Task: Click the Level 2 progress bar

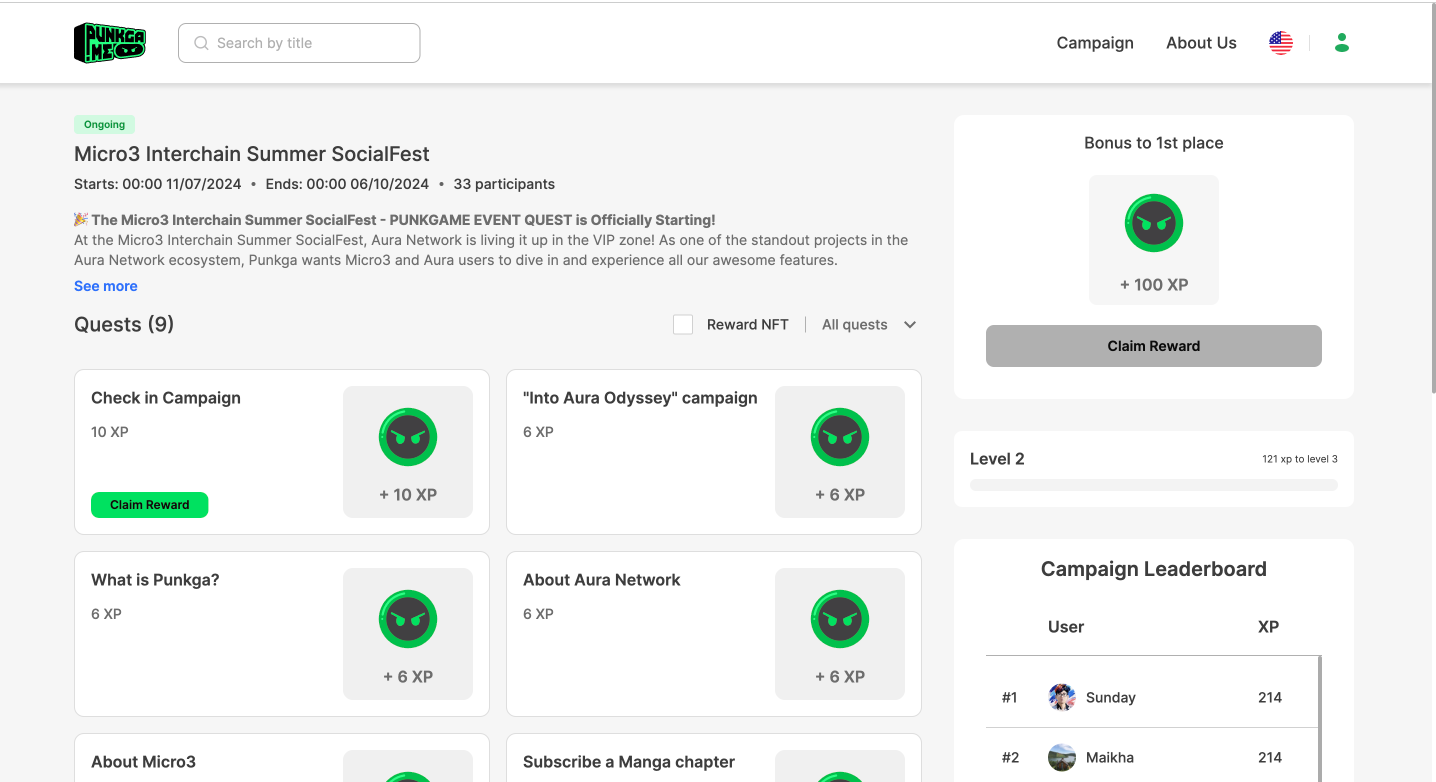Action: 1153,485
